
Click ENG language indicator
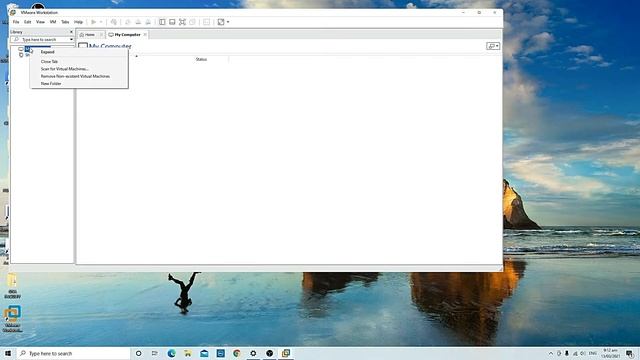click(x=593, y=353)
